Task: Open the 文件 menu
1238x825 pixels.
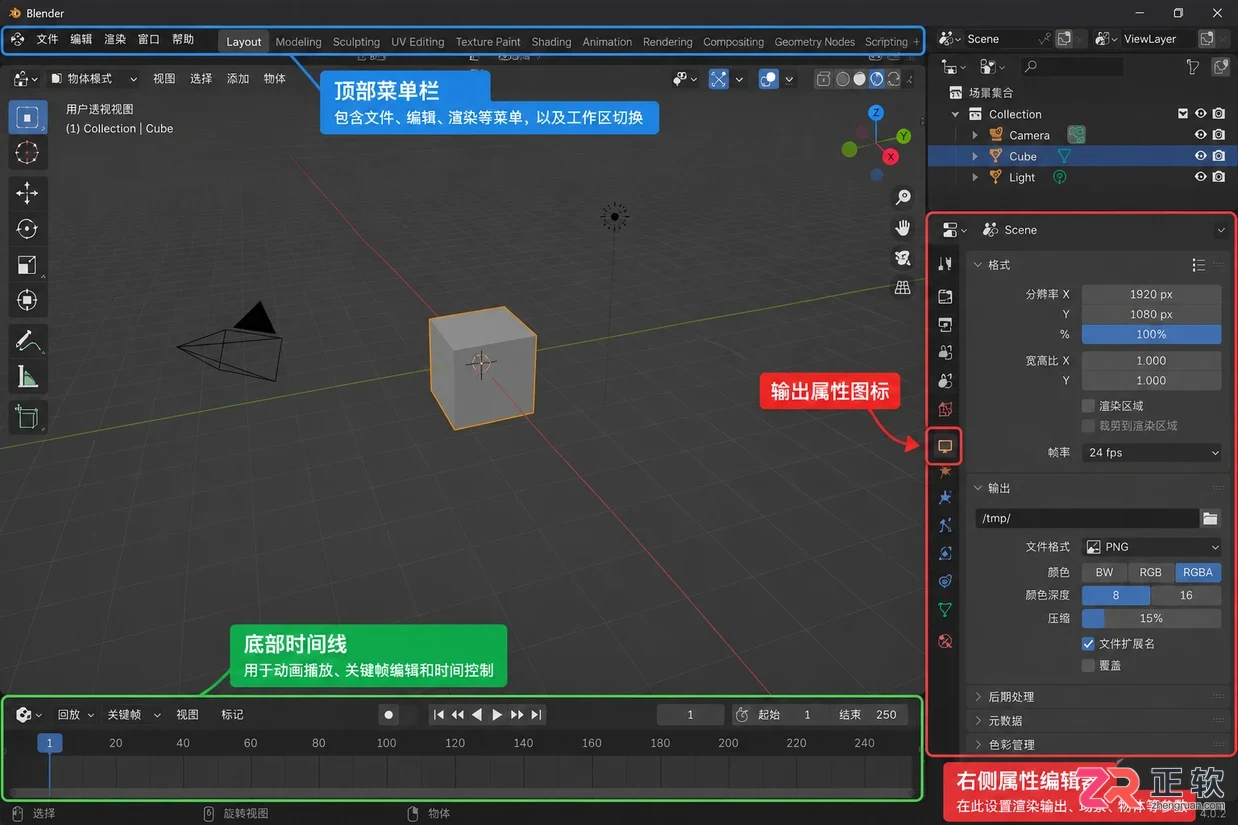Action: [47, 39]
